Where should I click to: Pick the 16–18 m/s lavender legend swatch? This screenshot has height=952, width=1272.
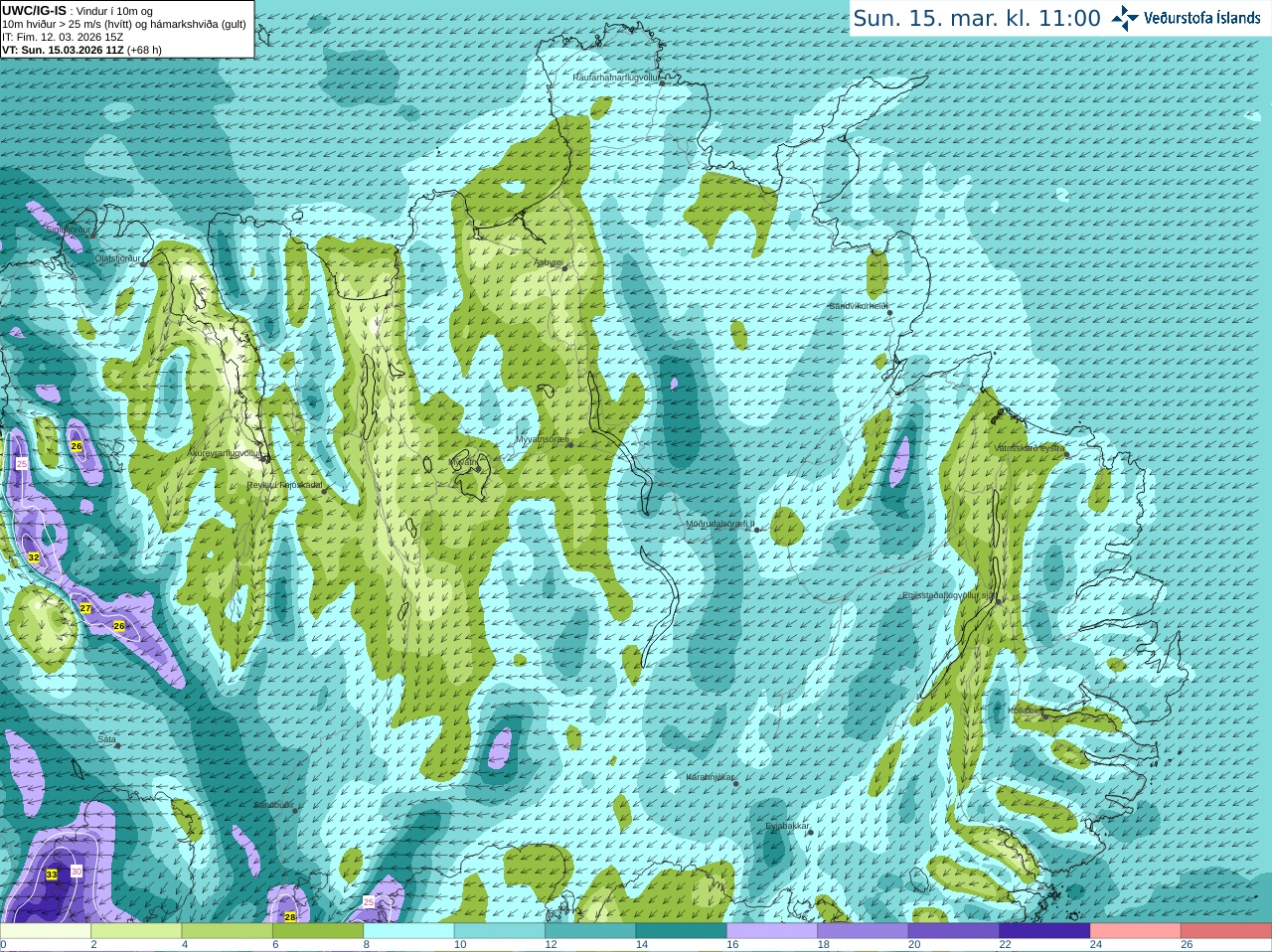[772, 931]
